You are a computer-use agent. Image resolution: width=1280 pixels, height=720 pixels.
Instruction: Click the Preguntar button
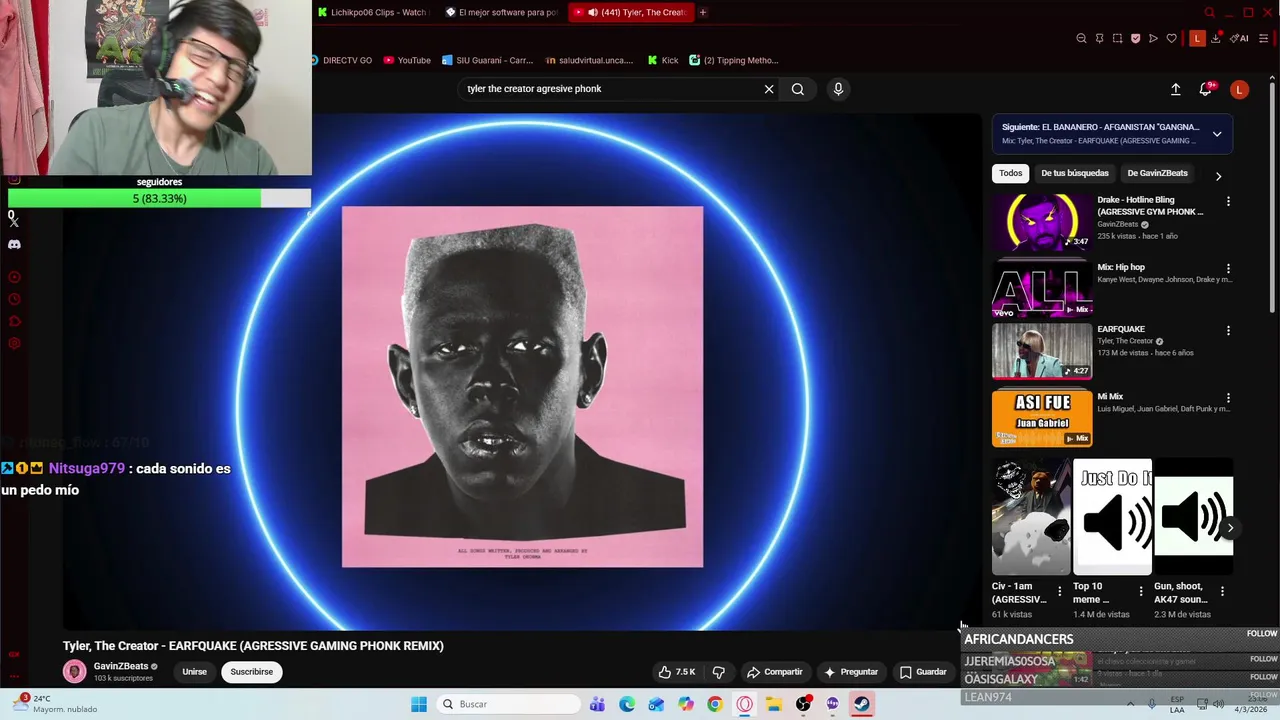[x=851, y=672]
